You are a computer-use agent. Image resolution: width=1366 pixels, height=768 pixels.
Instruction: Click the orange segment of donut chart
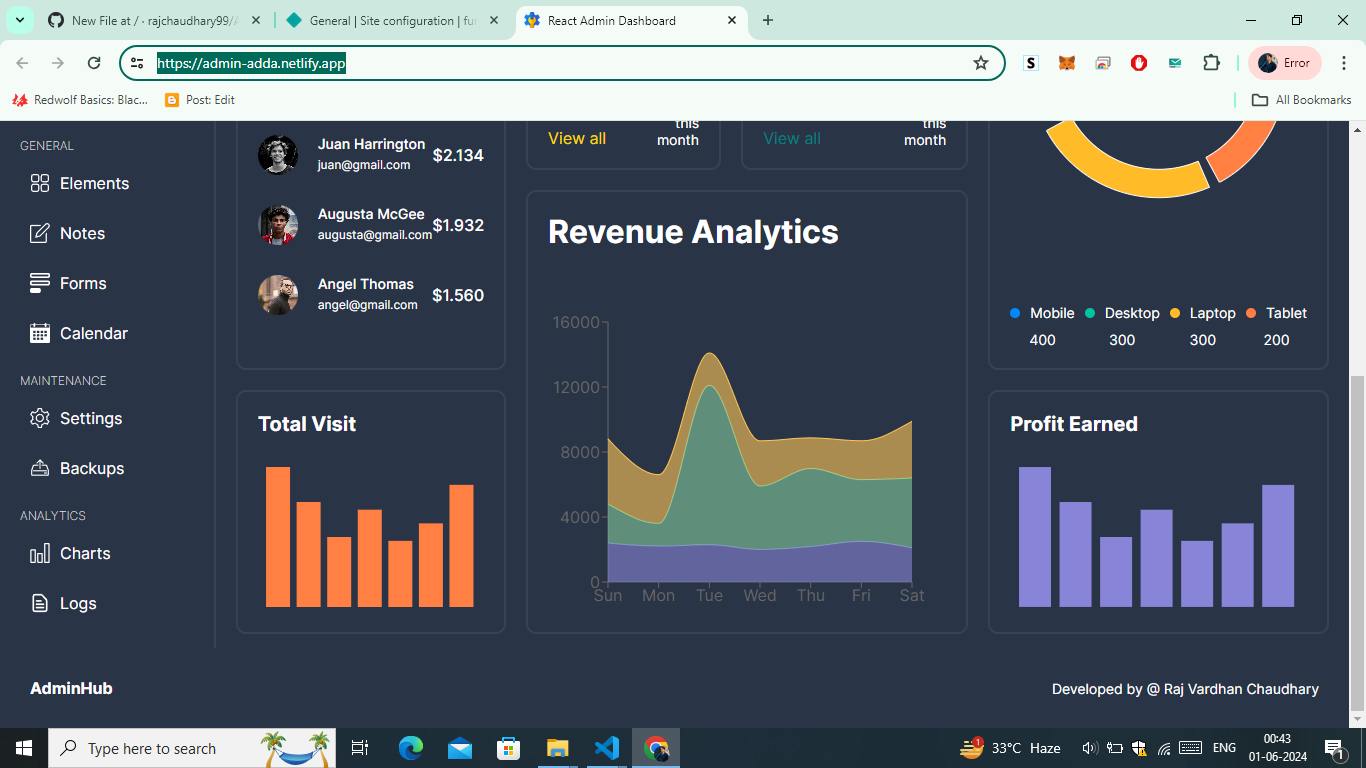[1240, 150]
